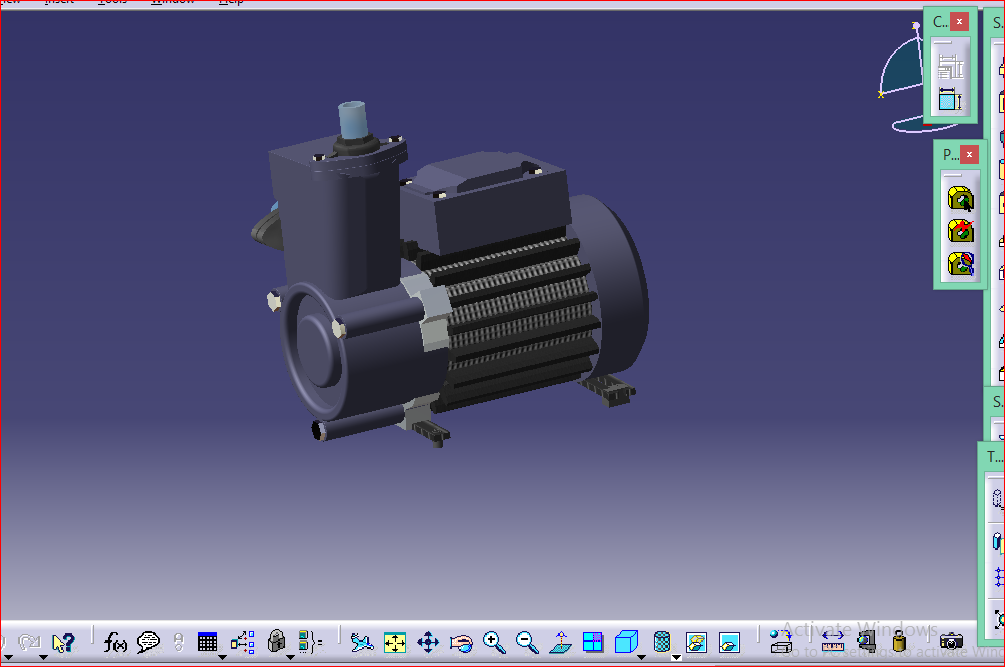This screenshot has width=1005, height=667.
Task: Click the padlock Lock parameters icon
Action: (276, 641)
